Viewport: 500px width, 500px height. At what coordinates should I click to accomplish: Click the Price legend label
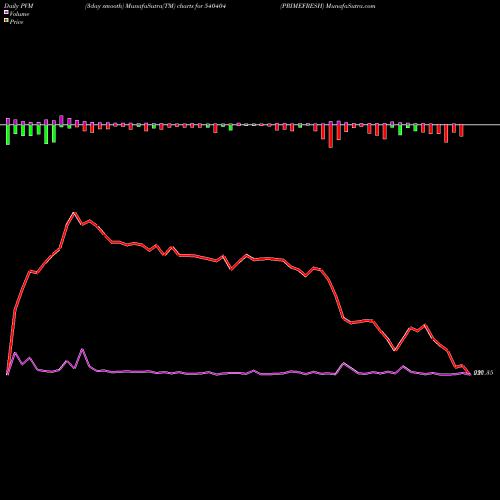16,22
